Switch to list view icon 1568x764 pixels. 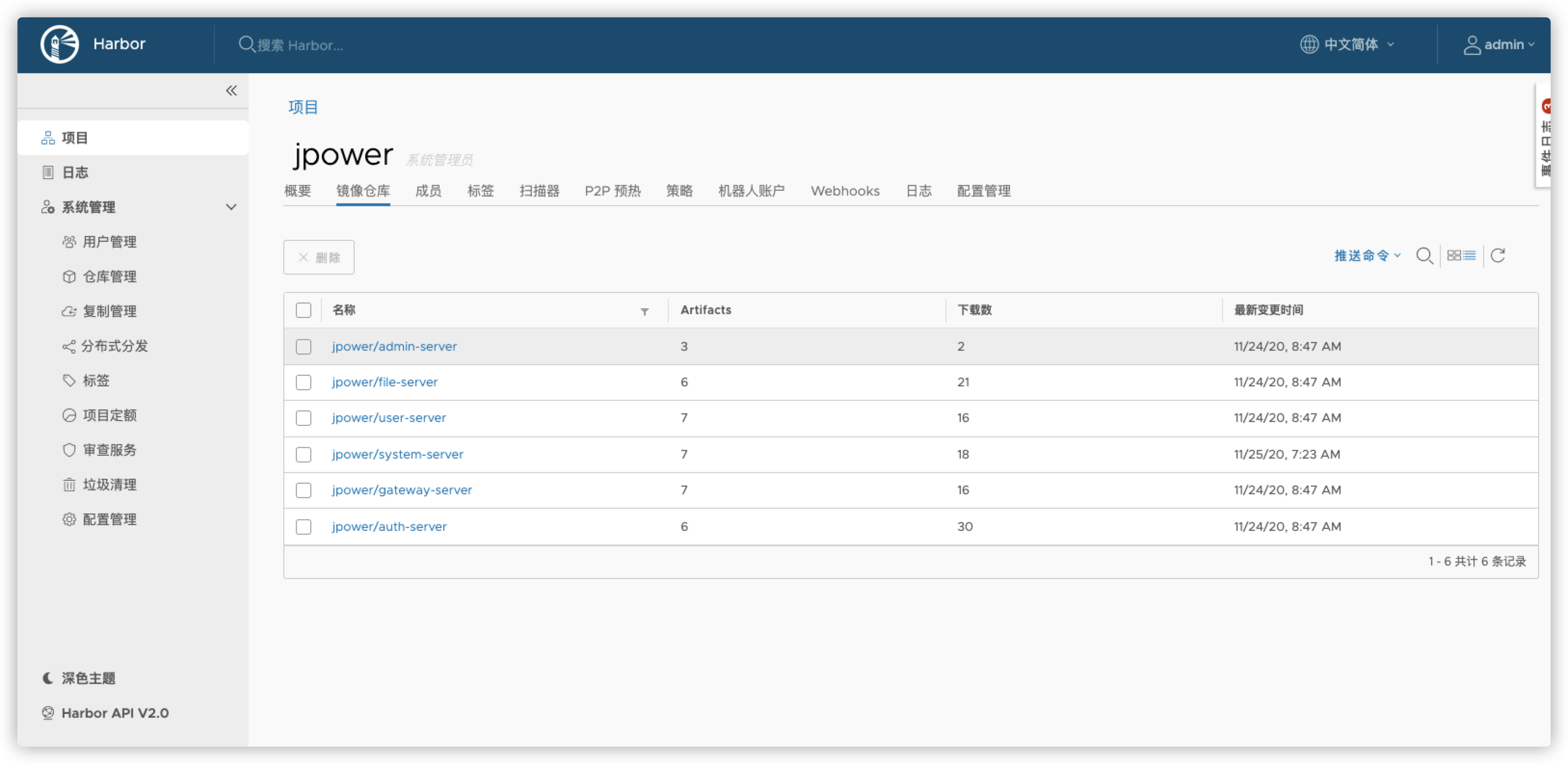(1469, 255)
